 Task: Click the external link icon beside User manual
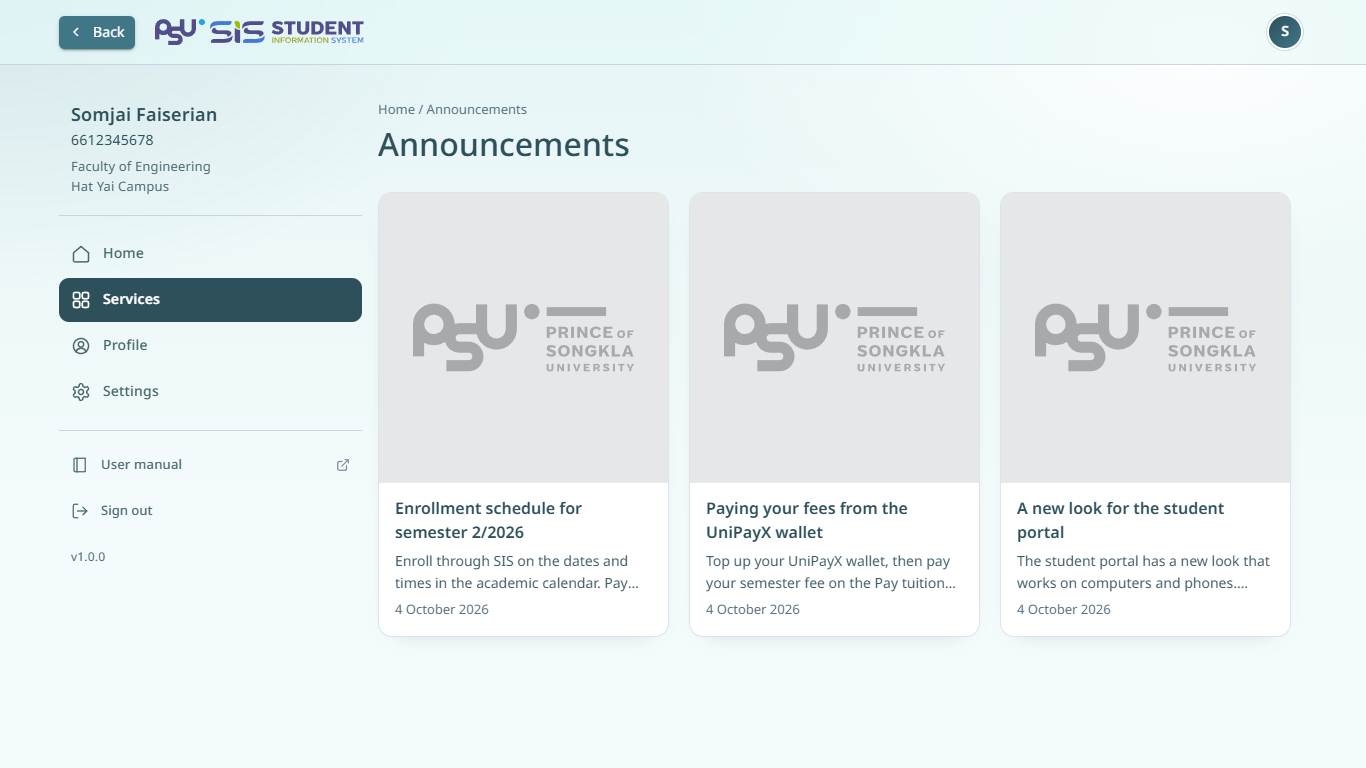343,465
